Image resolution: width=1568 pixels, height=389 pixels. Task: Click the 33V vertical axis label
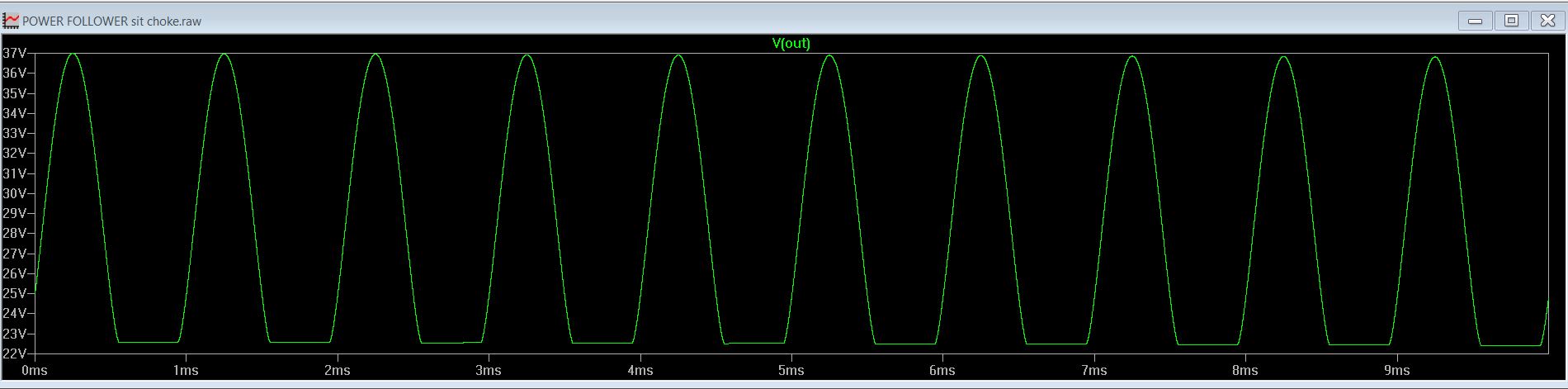click(x=15, y=133)
